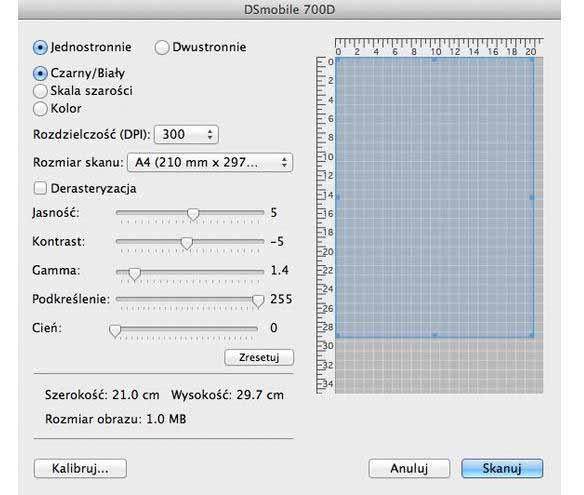Click the Rozmiar obrazu: 1.0 MB text
The image size is (584, 495).
115,419
